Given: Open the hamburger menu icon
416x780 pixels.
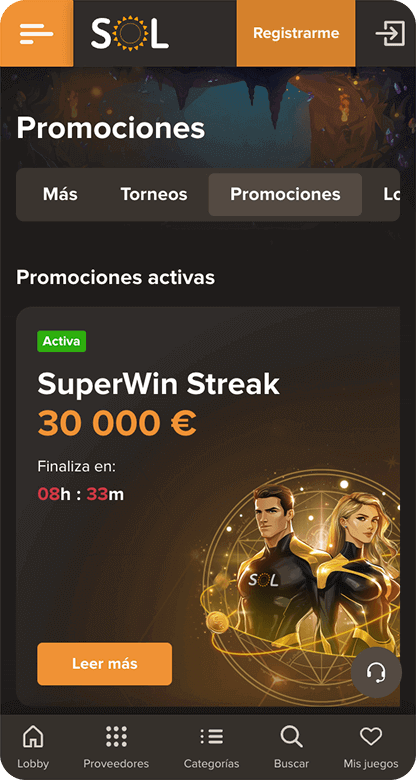Looking at the screenshot, I should pyautogui.click(x=36, y=33).
